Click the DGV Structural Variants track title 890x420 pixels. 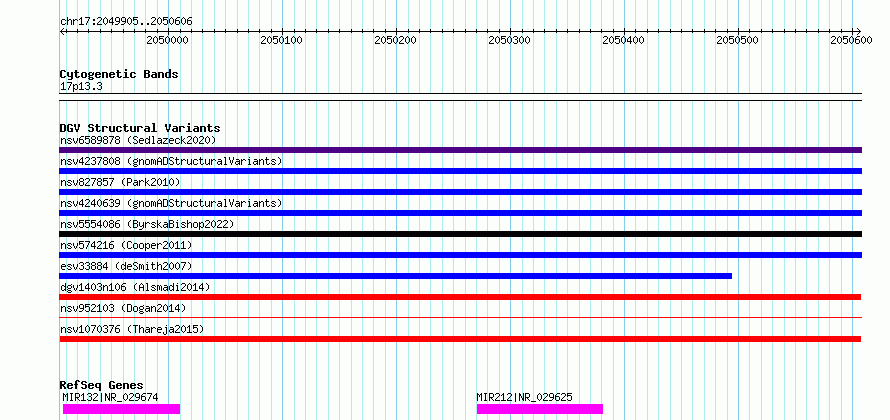pyautogui.click(x=140, y=128)
